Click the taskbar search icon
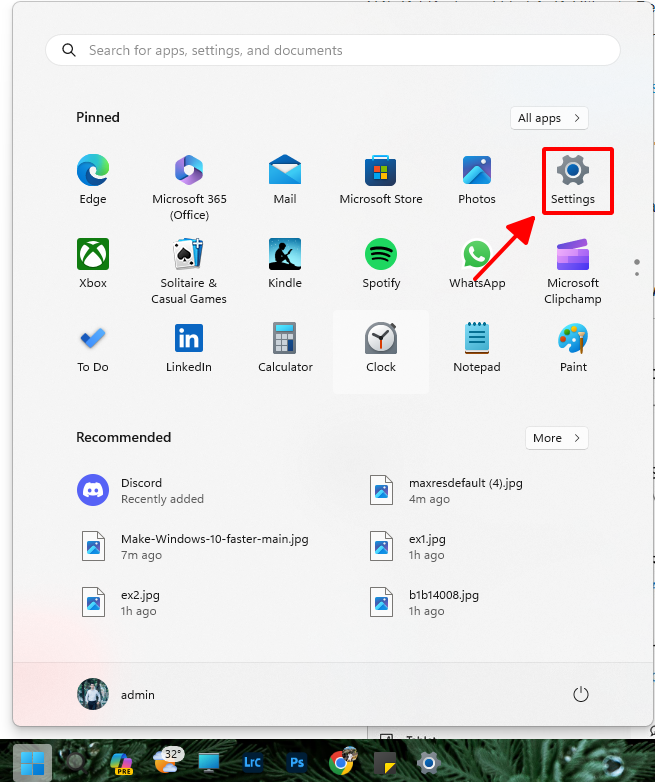 coord(75,762)
